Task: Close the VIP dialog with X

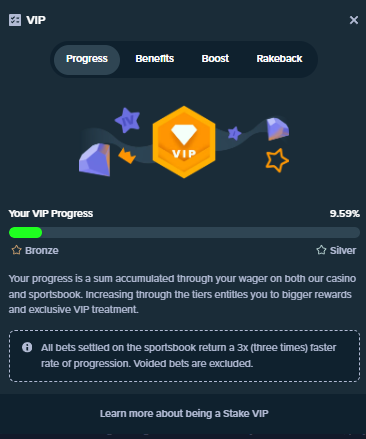Action: [354, 20]
